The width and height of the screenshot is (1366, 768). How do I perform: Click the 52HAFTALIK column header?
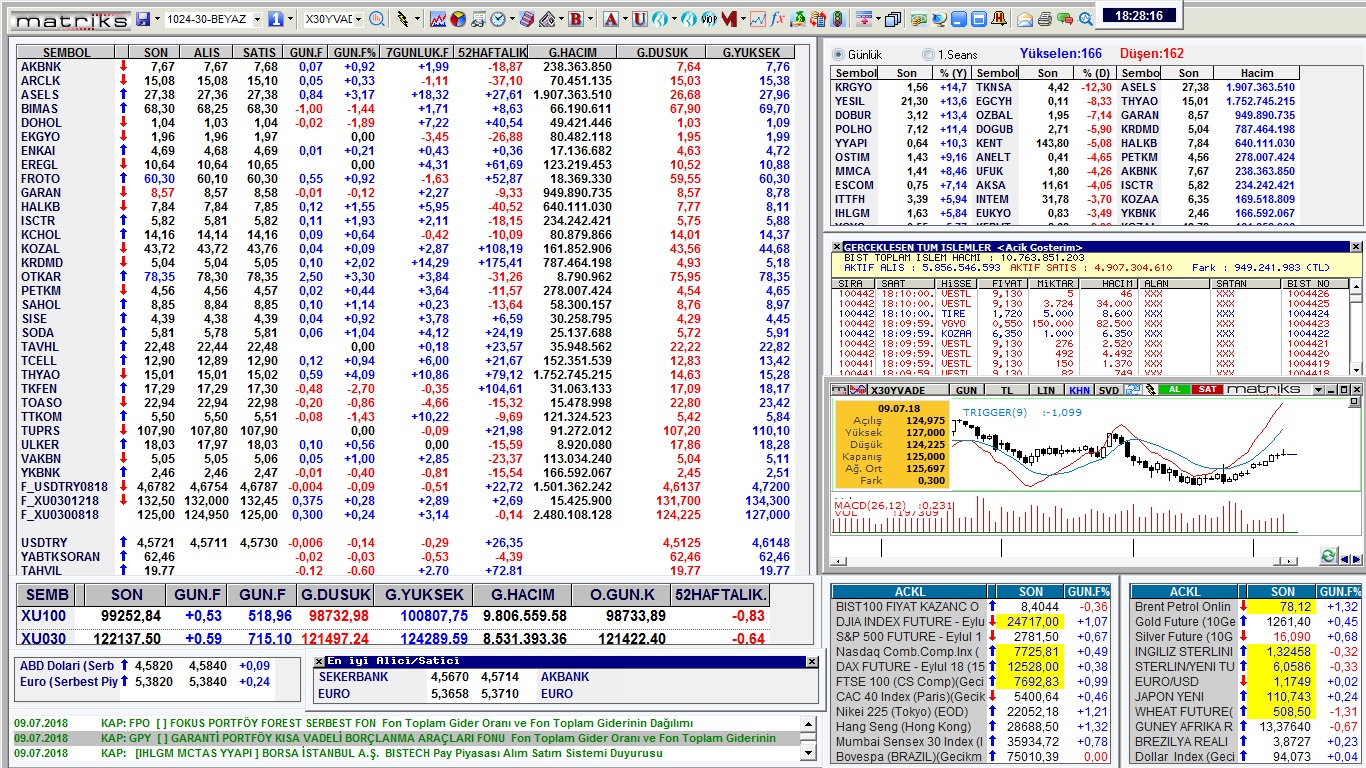tap(491, 52)
